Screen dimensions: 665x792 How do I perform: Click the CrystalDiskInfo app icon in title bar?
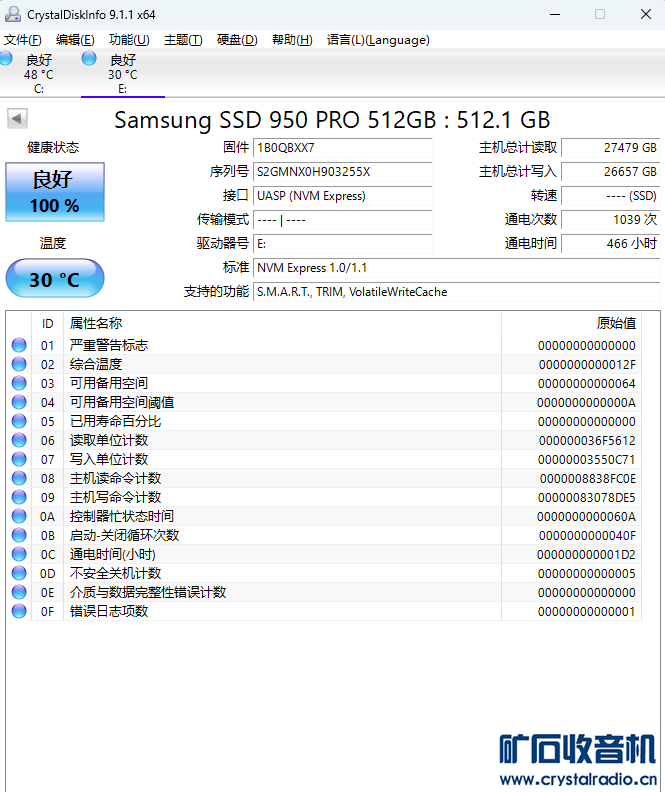pos(12,14)
